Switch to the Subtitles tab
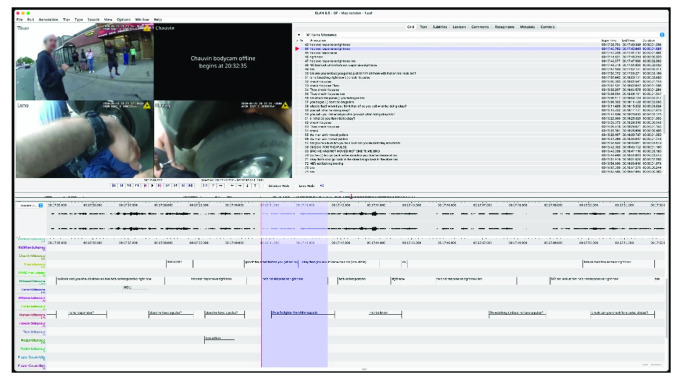 pos(440,27)
